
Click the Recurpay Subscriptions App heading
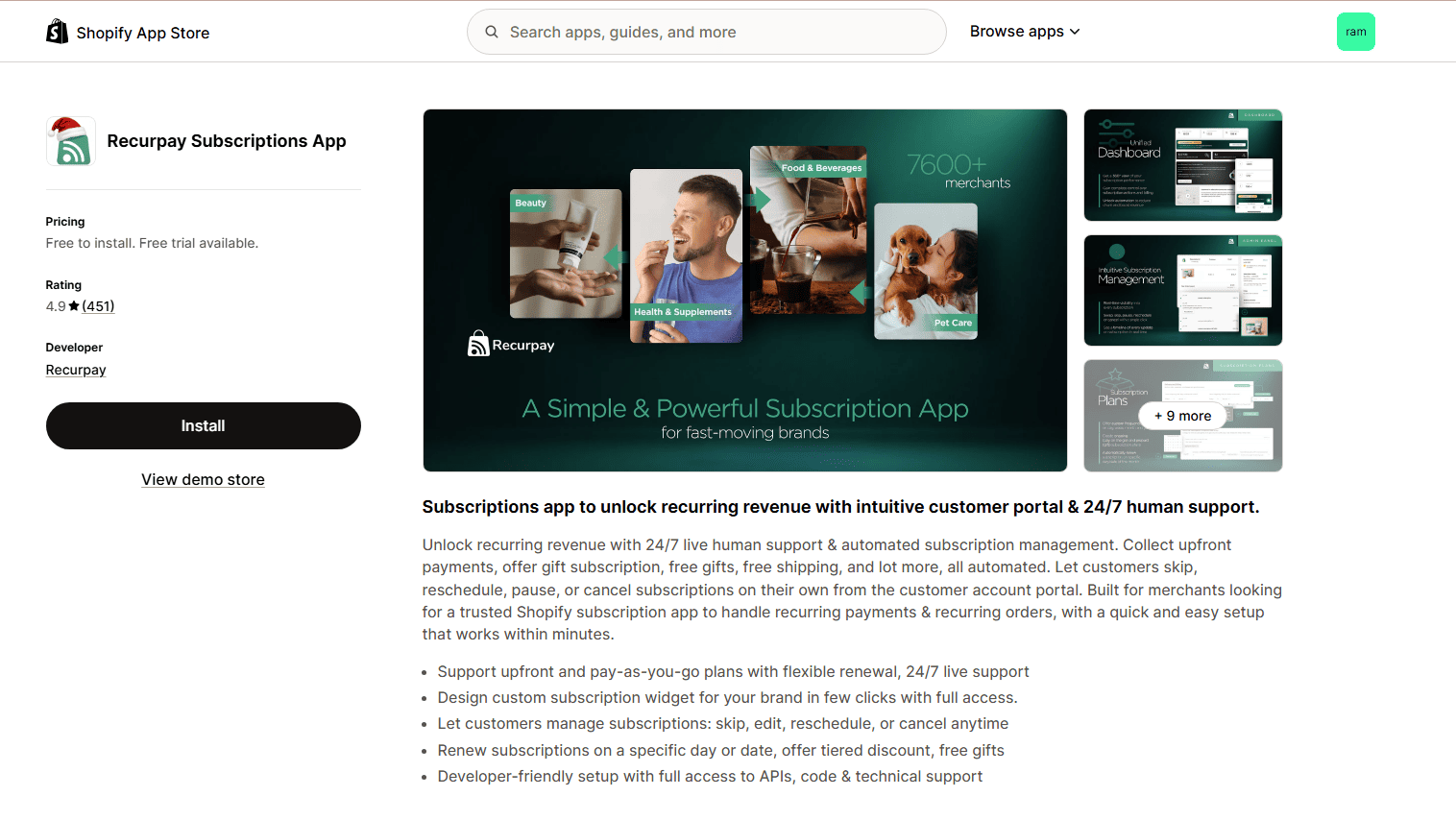(x=227, y=141)
